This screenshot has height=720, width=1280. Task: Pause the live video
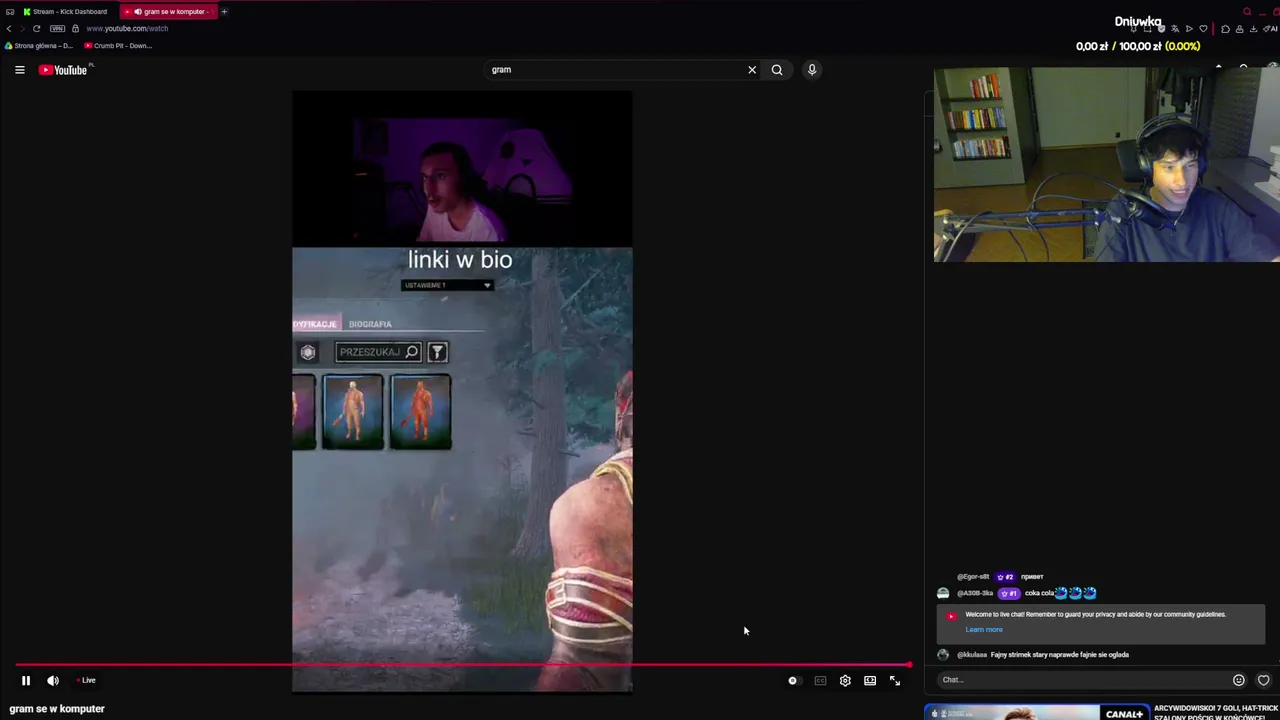click(x=26, y=681)
